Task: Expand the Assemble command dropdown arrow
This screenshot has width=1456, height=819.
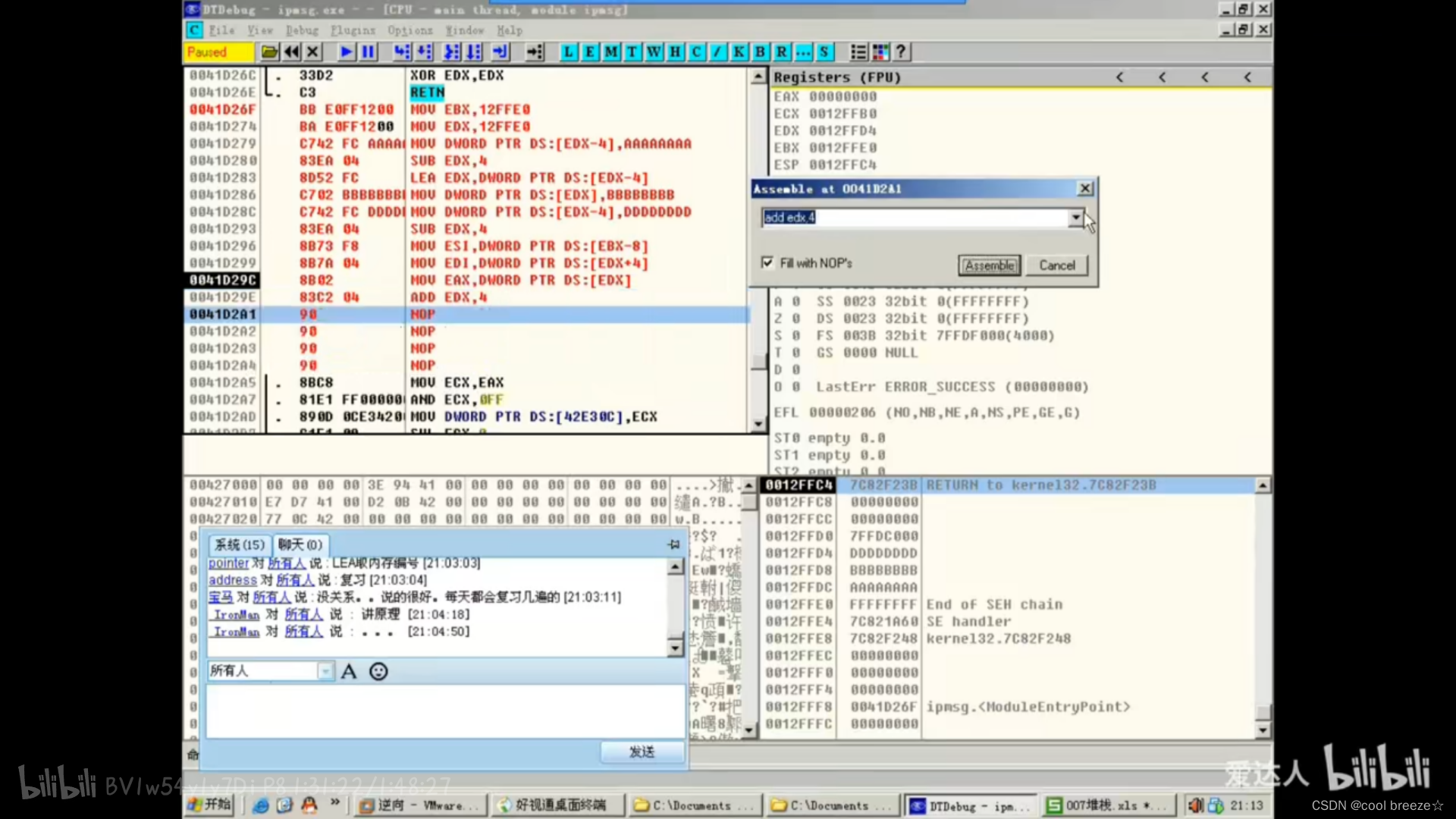Action: click(x=1075, y=218)
